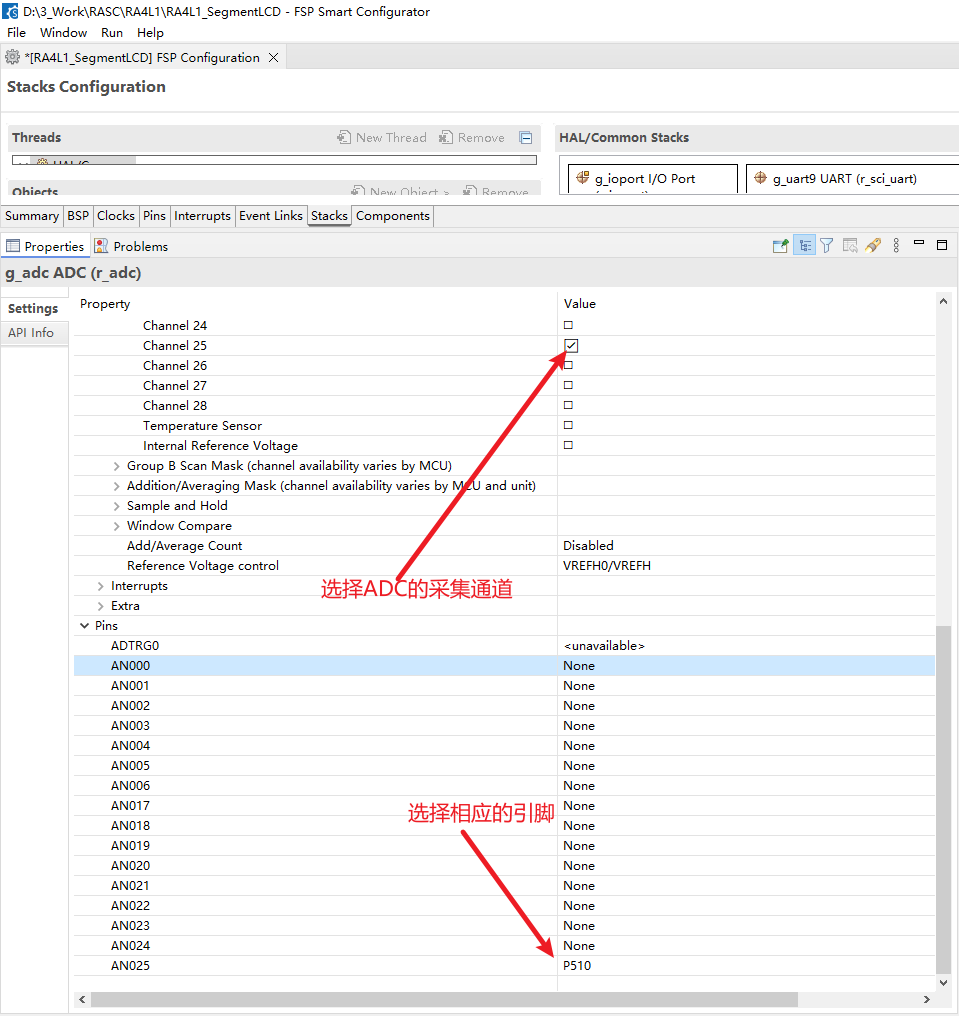The image size is (959, 1016).
Task: Open the Properties view menu dots
Action: pyautogui.click(x=896, y=246)
